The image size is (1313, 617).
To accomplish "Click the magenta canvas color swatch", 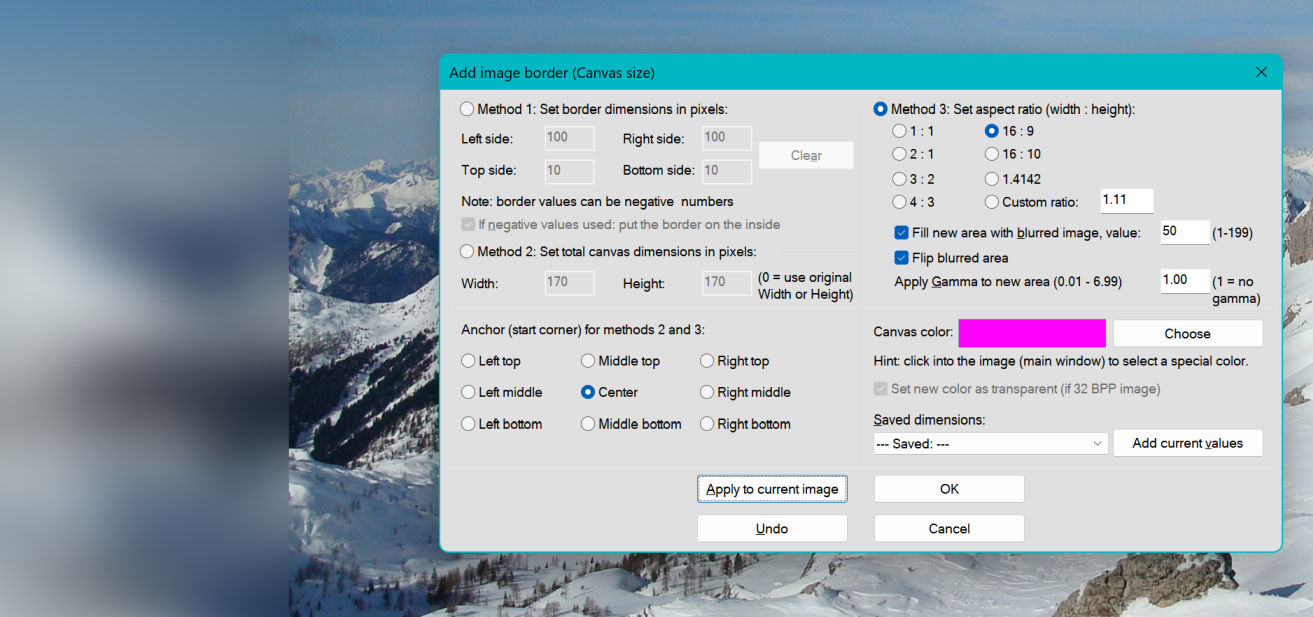I will pos(1031,333).
